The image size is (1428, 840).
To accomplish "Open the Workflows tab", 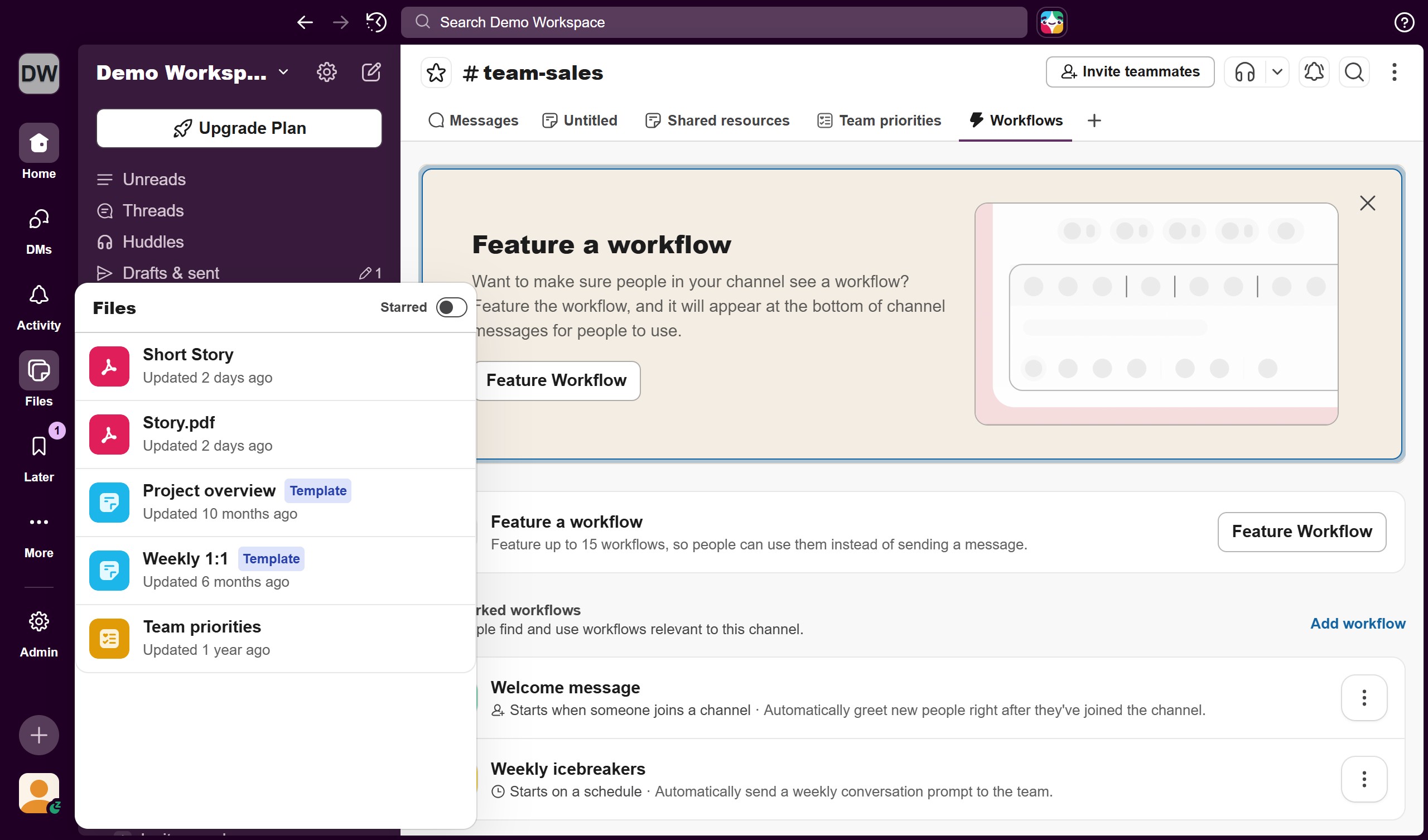I will [1015, 120].
